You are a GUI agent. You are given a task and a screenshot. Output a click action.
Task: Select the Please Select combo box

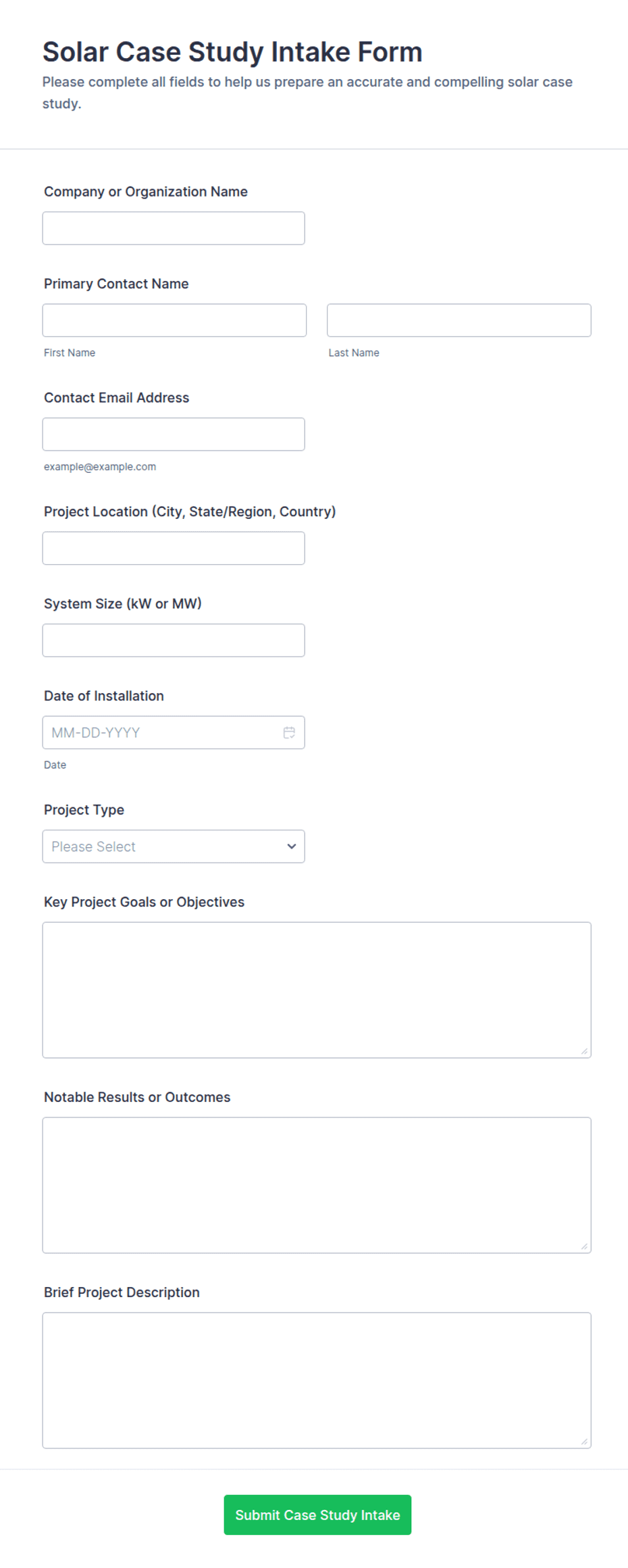coord(174,846)
